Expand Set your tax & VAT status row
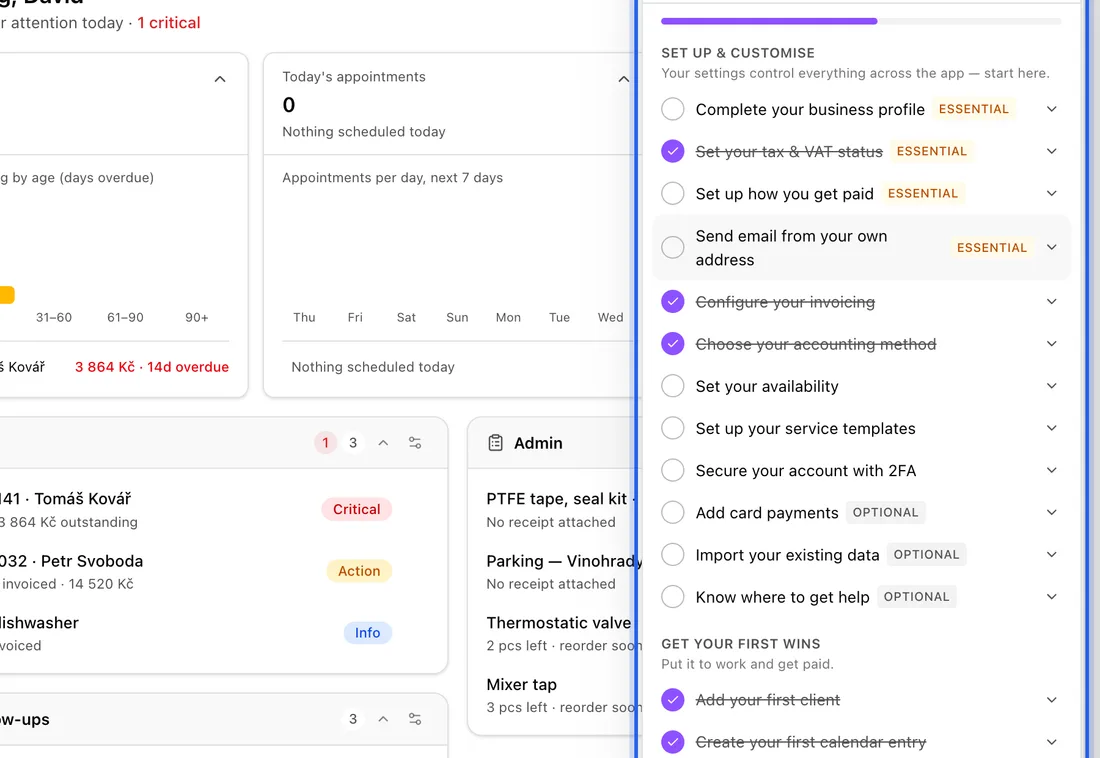The height and width of the screenshot is (758, 1100). point(1052,151)
